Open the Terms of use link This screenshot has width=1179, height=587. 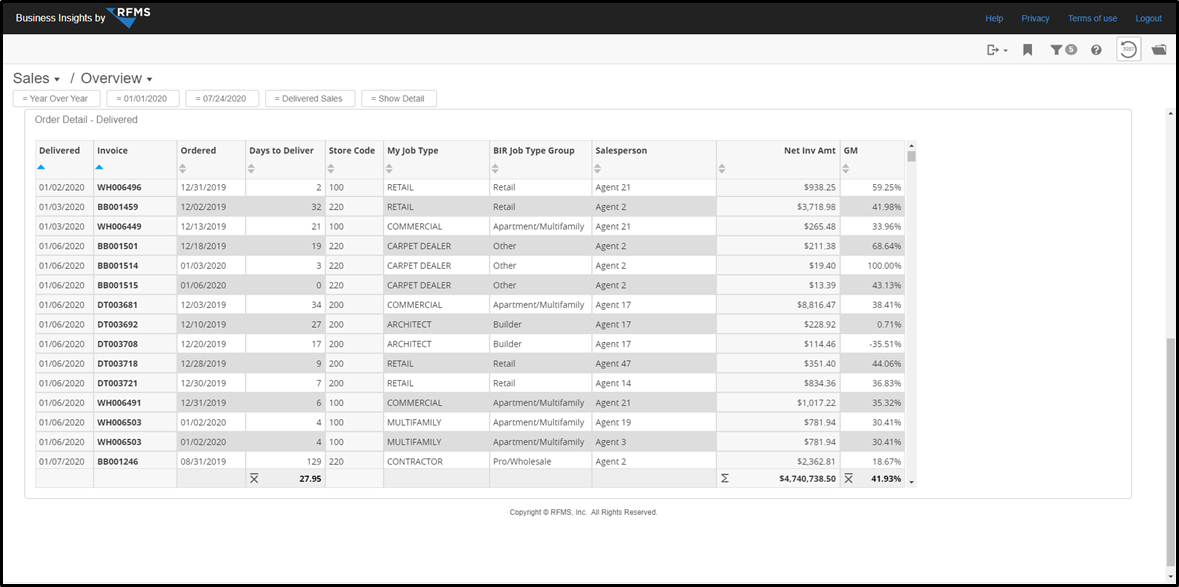pyautogui.click(x=1093, y=18)
